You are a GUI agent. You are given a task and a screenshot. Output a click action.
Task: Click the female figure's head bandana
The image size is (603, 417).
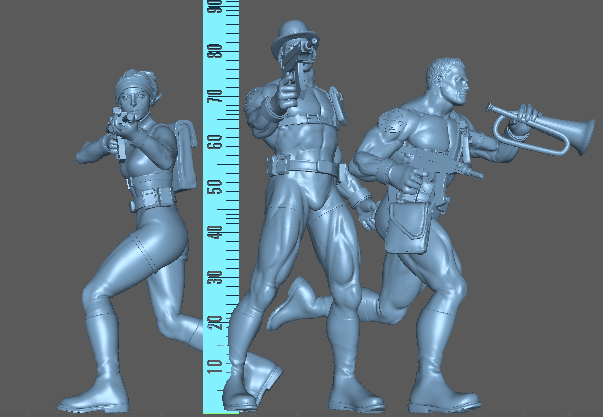(x=132, y=78)
